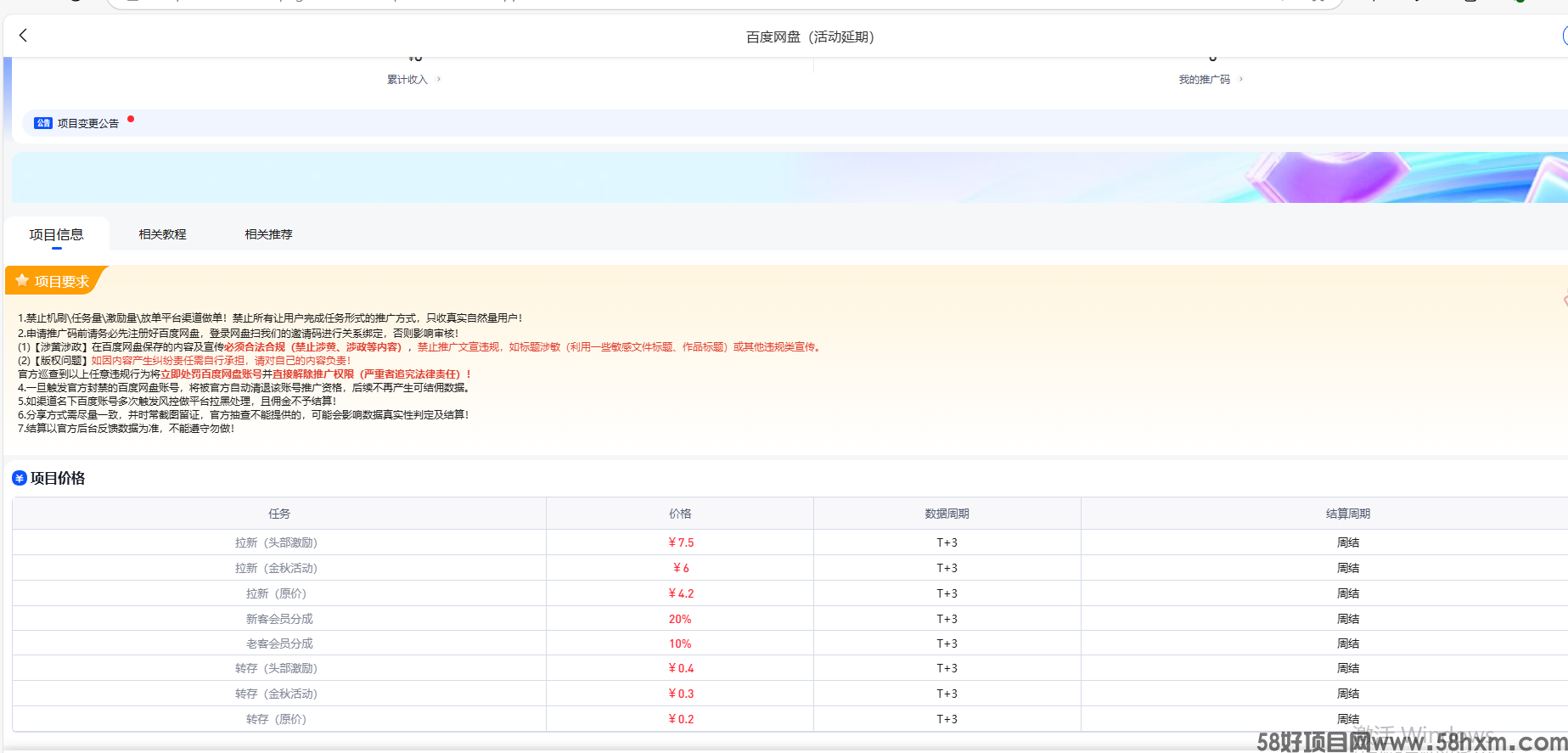This screenshot has width=1568, height=753.
Task: Click the 20% commission value
Action: click(x=680, y=619)
